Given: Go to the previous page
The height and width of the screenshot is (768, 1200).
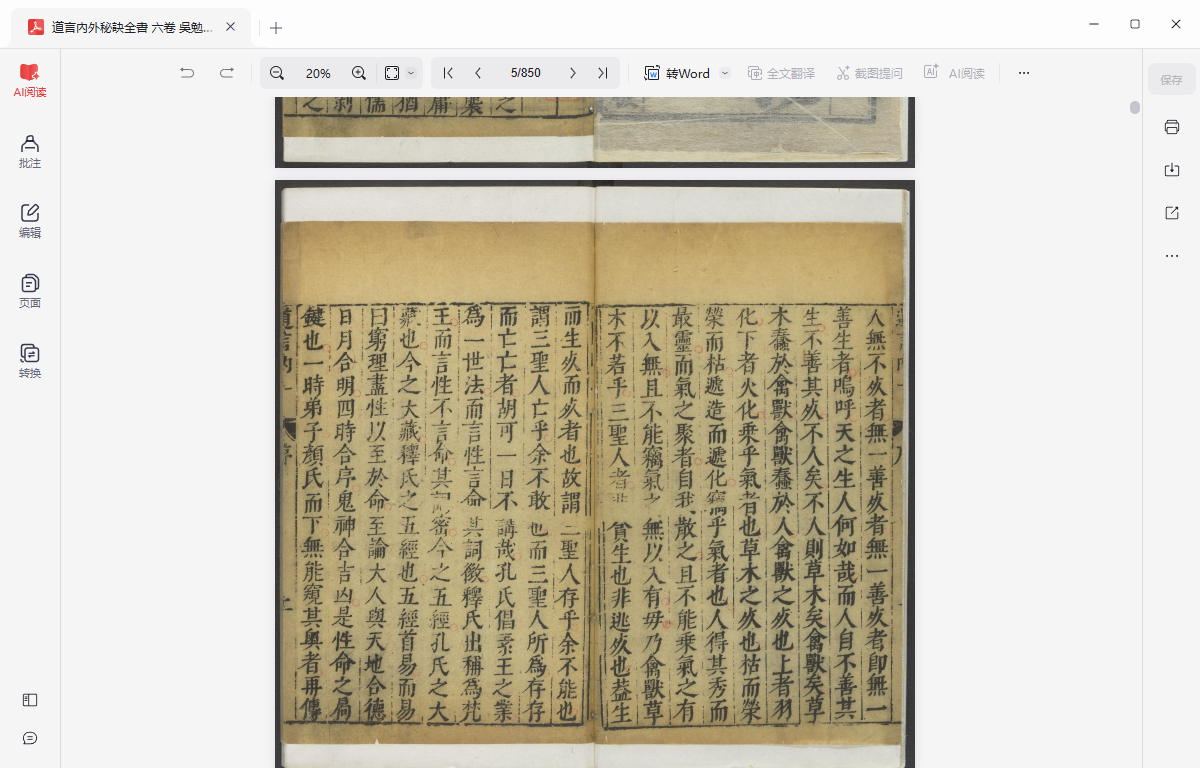Looking at the screenshot, I should pyautogui.click(x=478, y=73).
